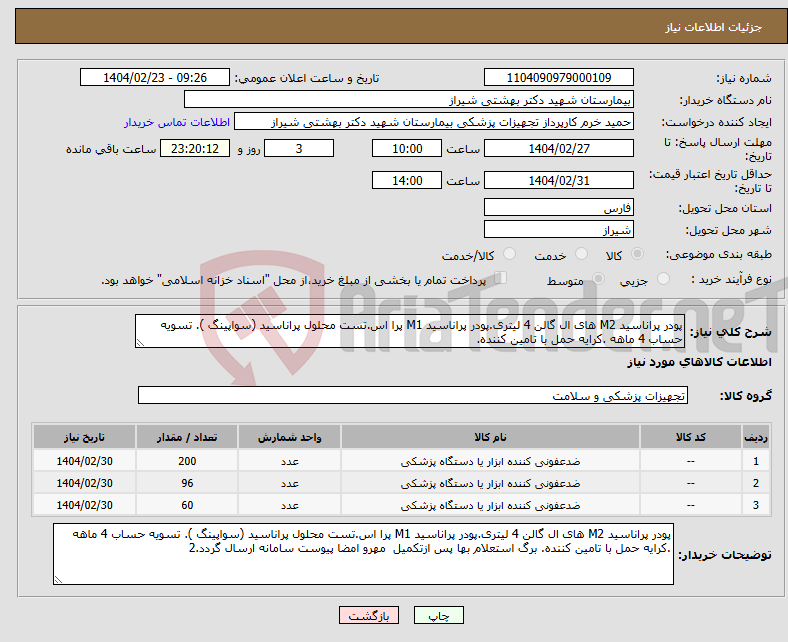Click the ردیف column header
788x642 pixels.
pyautogui.click(x=755, y=437)
